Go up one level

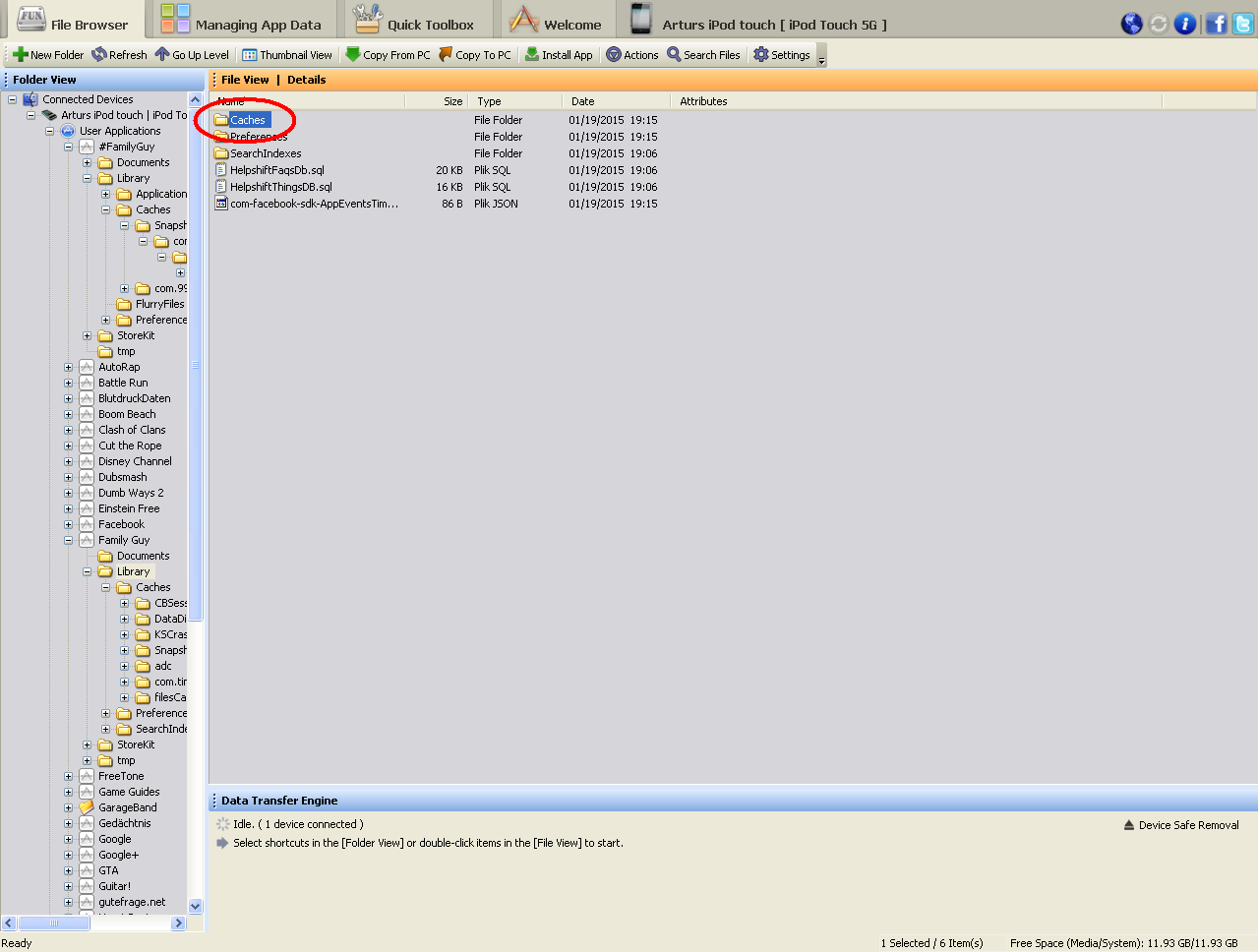[x=192, y=55]
